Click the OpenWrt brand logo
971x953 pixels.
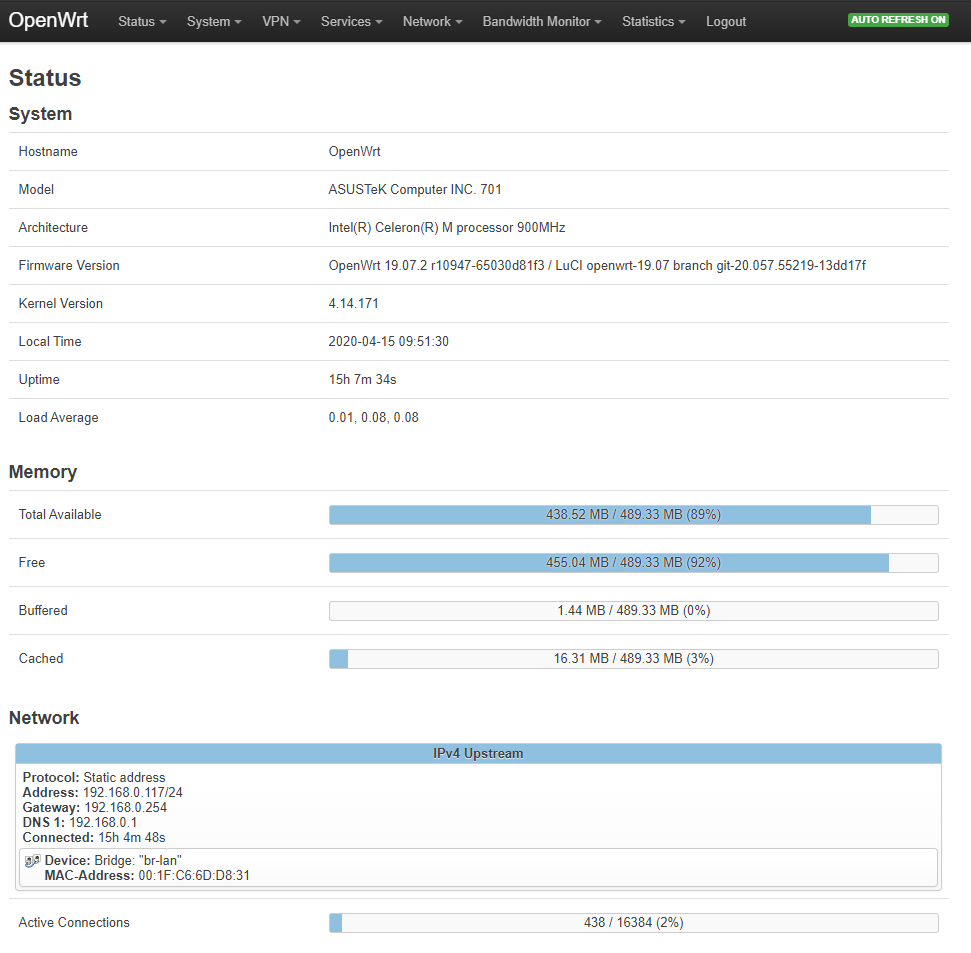[x=48, y=20]
